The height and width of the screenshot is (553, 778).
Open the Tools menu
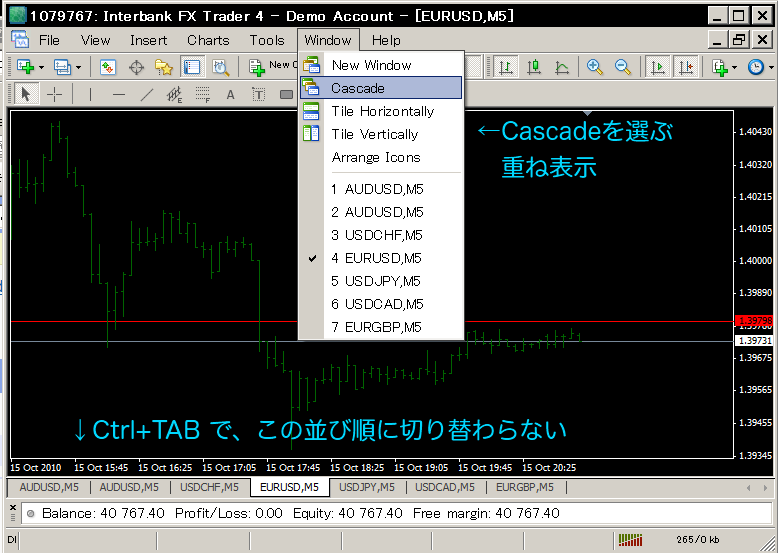pos(267,40)
